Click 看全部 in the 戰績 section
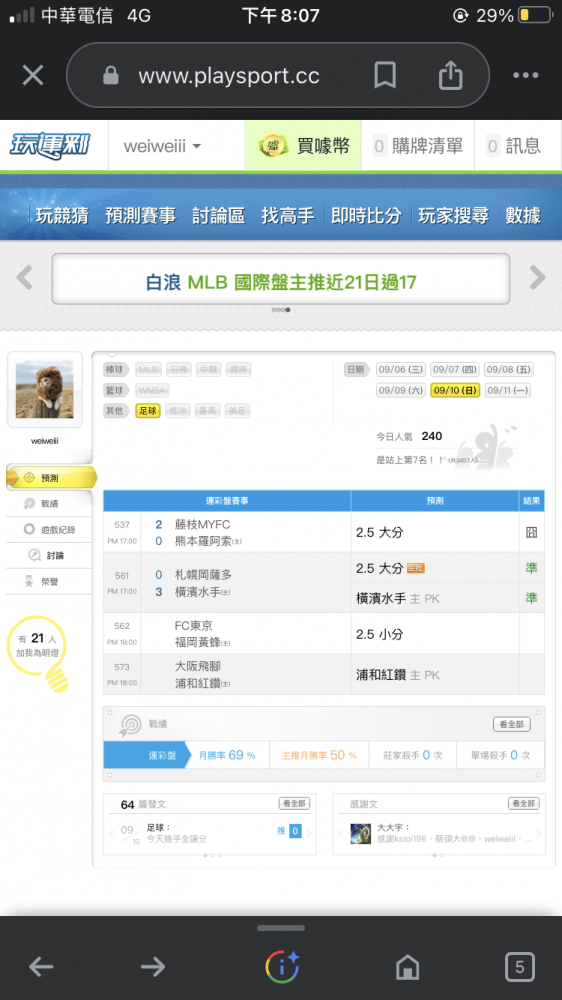 (512, 724)
